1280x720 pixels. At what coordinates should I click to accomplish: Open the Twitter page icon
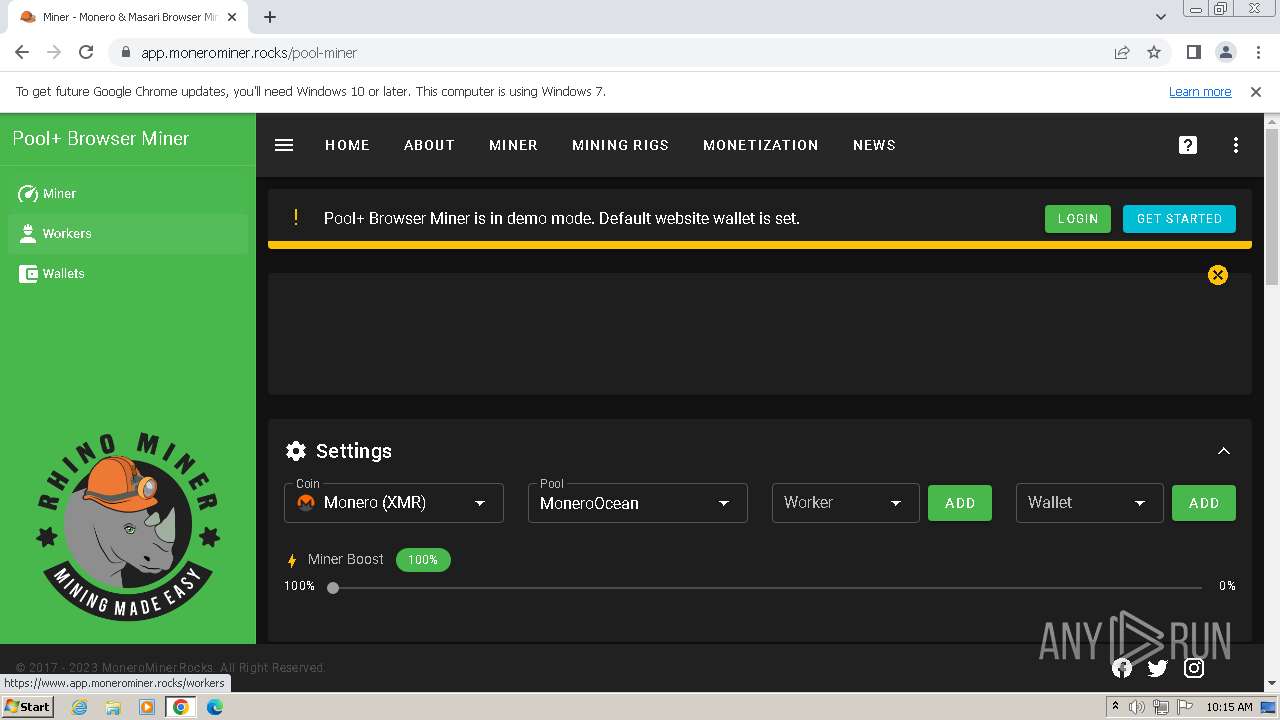[x=1158, y=668]
